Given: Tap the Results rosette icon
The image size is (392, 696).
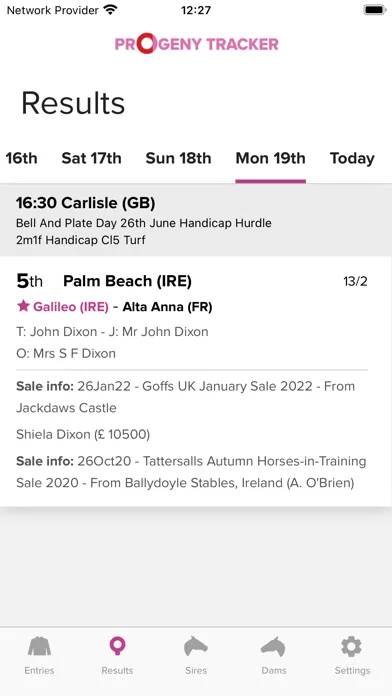Looking at the screenshot, I should click(117, 647).
